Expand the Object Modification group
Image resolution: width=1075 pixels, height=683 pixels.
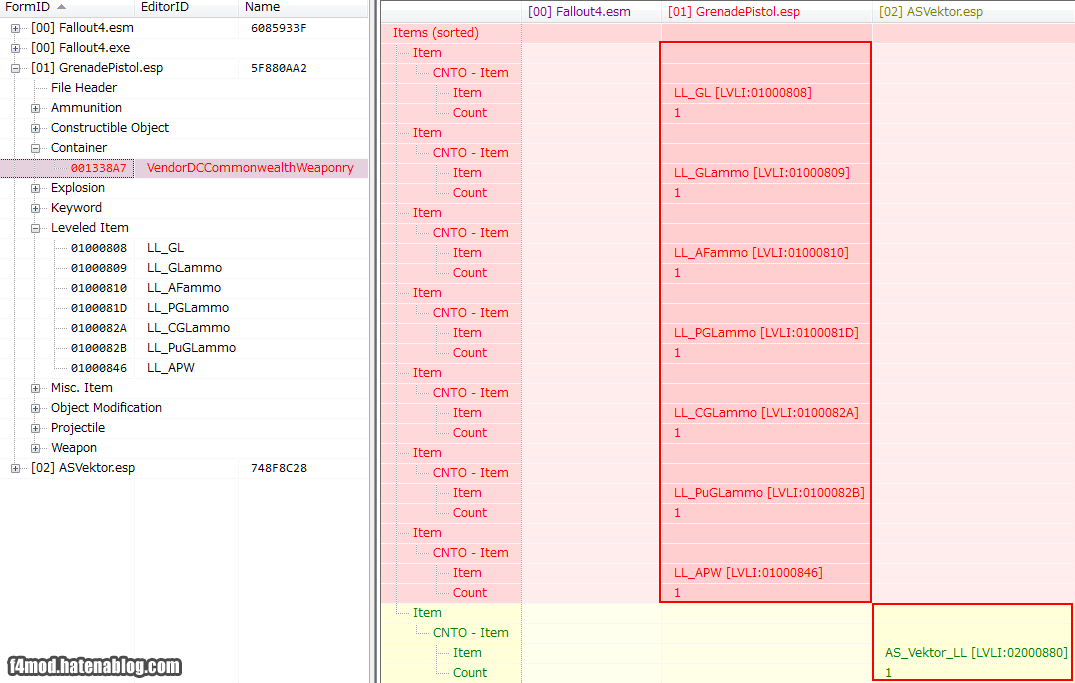coord(35,408)
